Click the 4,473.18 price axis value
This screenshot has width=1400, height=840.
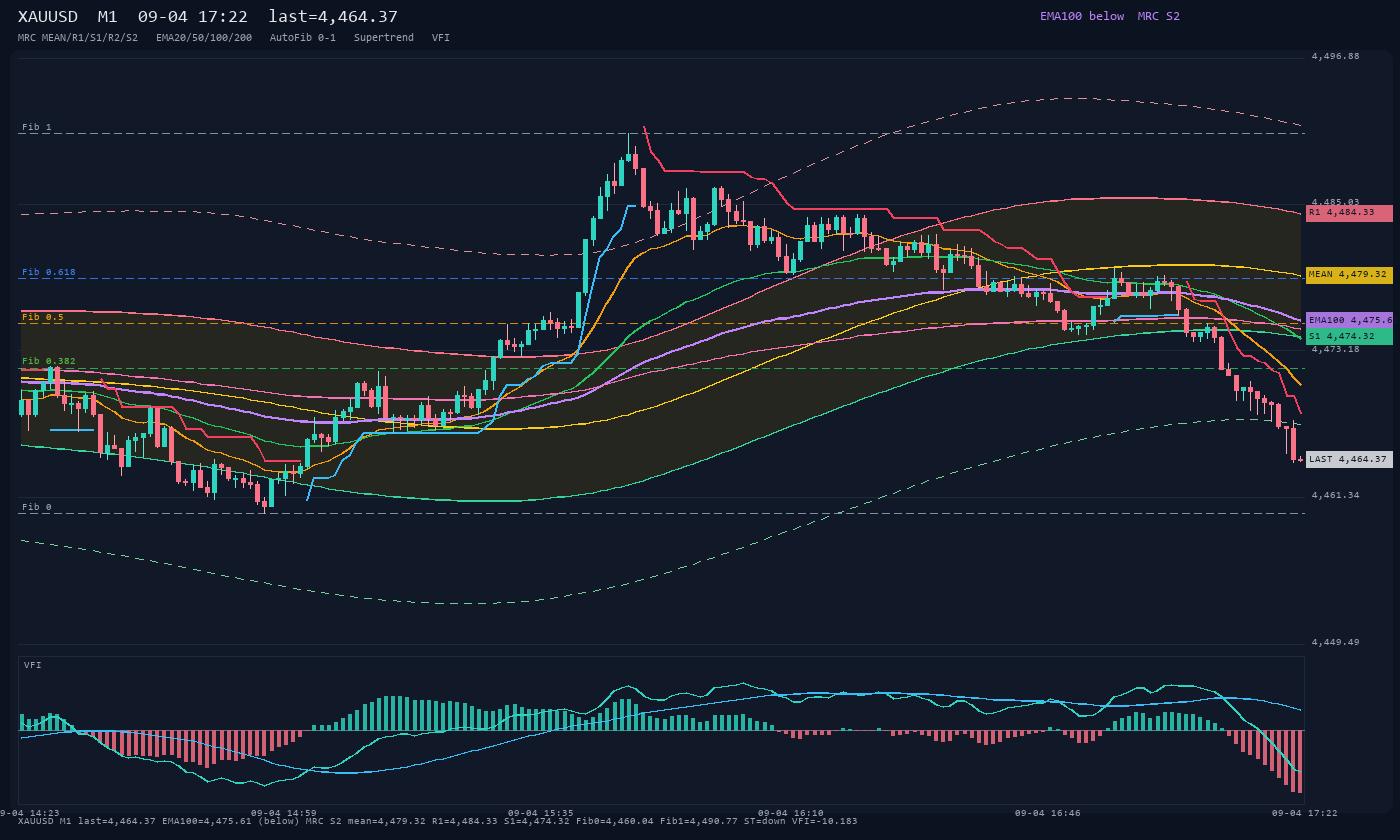coord(1336,349)
